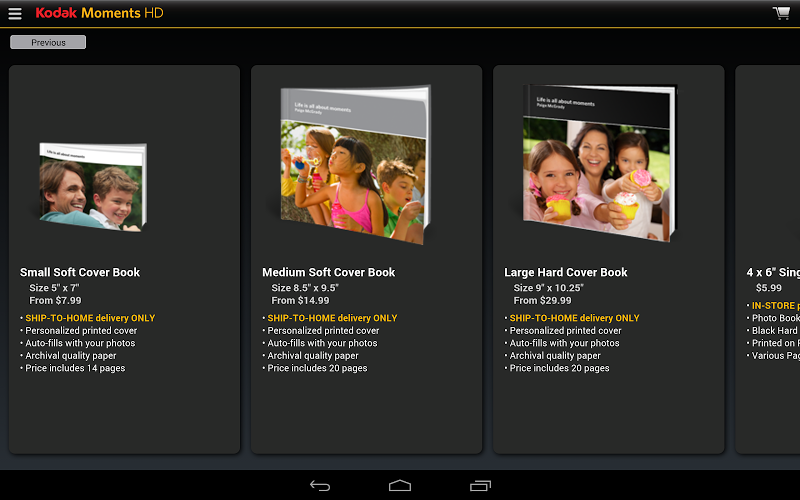Tap the Android back navigation icon
The height and width of the screenshot is (500, 800).
pos(320,486)
